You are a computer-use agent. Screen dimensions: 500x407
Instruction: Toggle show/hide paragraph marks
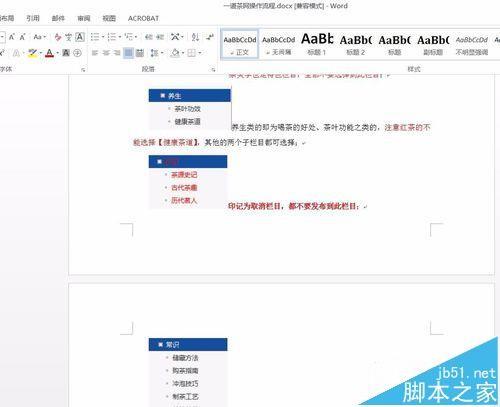point(210,37)
